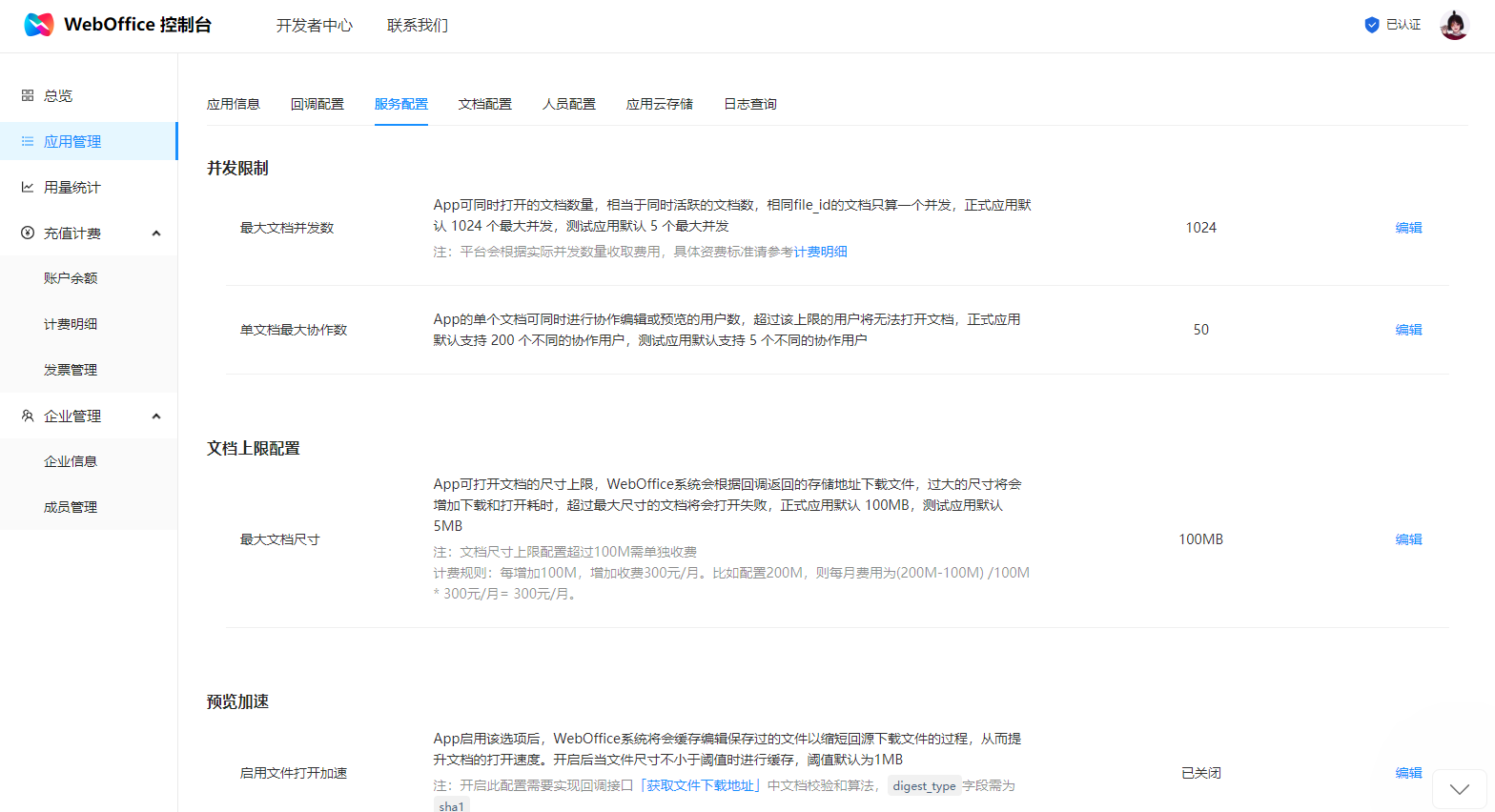Open 计费明细 link in concurrency note
The width and height of the screenshot is (1495, 812).
click(821, 252)
